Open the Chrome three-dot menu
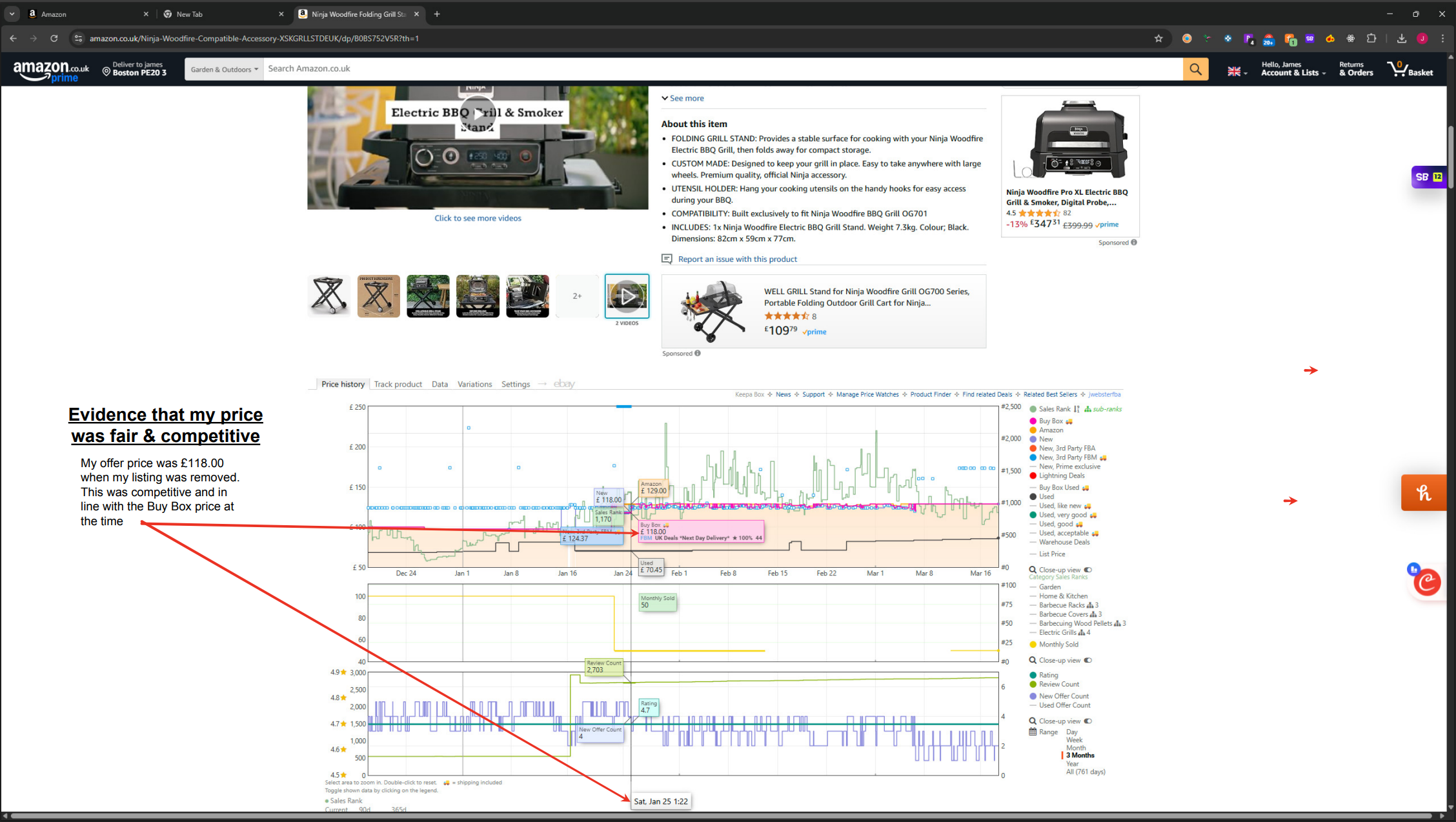This screenshot has height=822, width=1456. pos(1442,39)
